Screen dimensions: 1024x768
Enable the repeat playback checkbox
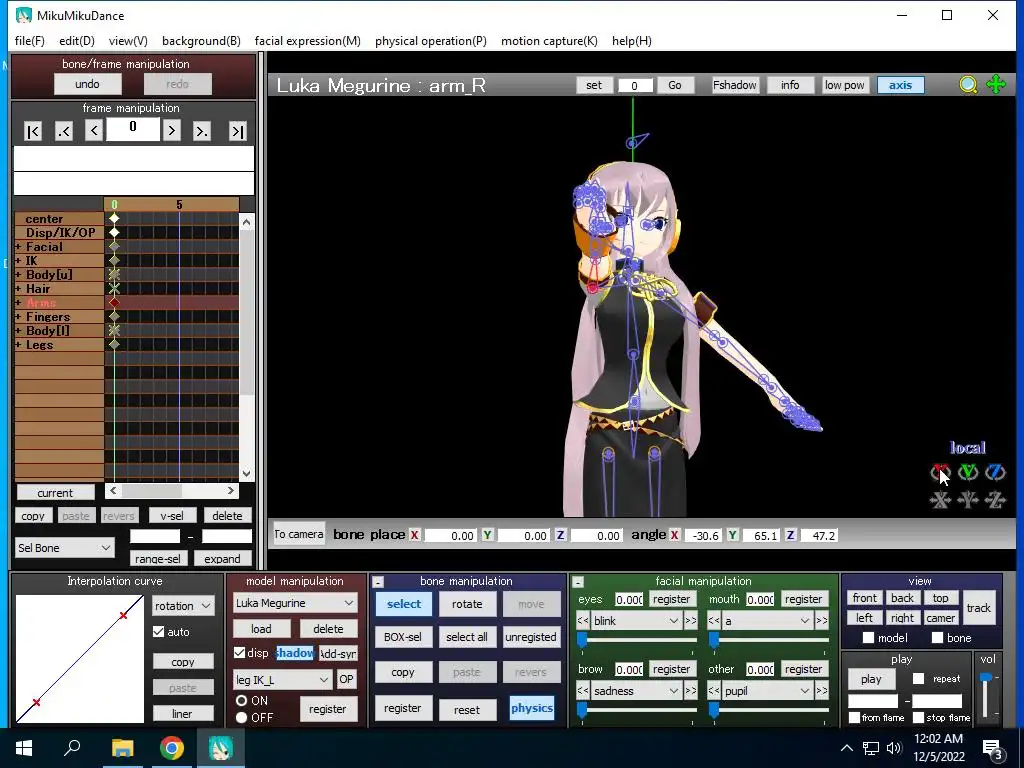[x=918, y=679]
